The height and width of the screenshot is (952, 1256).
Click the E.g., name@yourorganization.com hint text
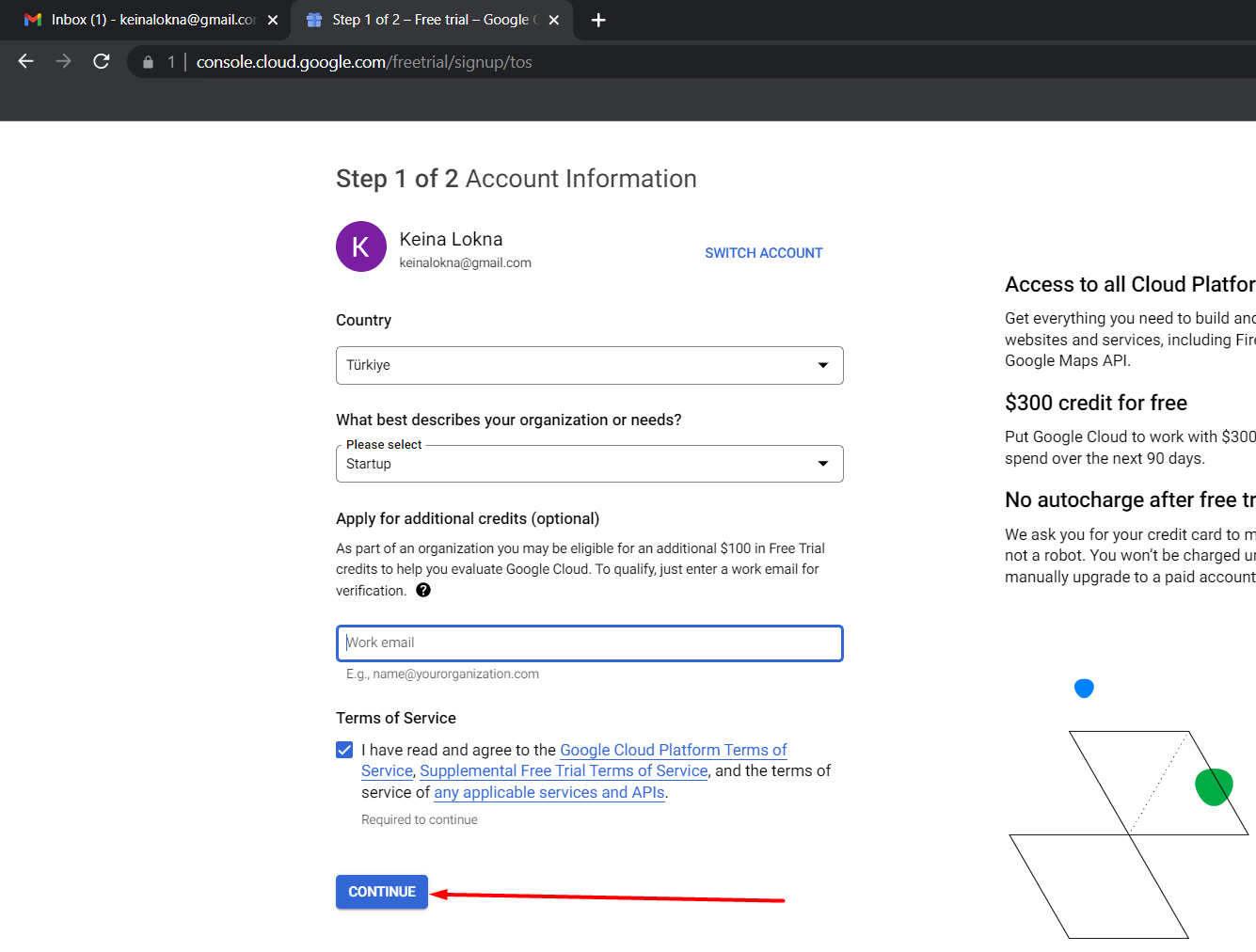pos(442,674)
